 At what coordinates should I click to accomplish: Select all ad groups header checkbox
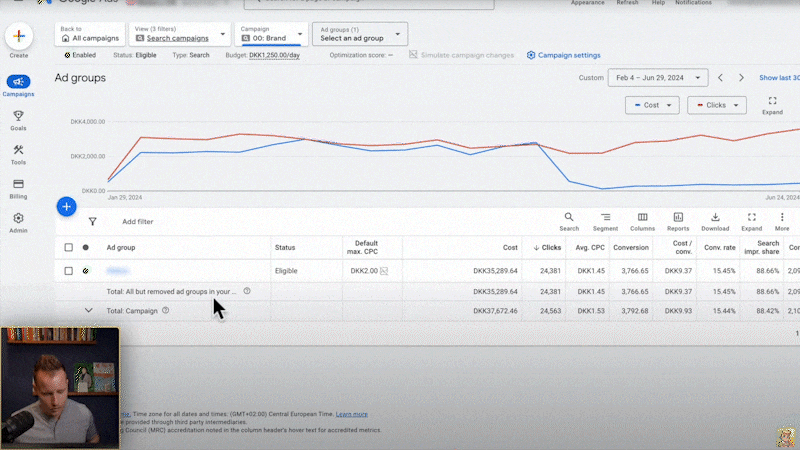69,247
